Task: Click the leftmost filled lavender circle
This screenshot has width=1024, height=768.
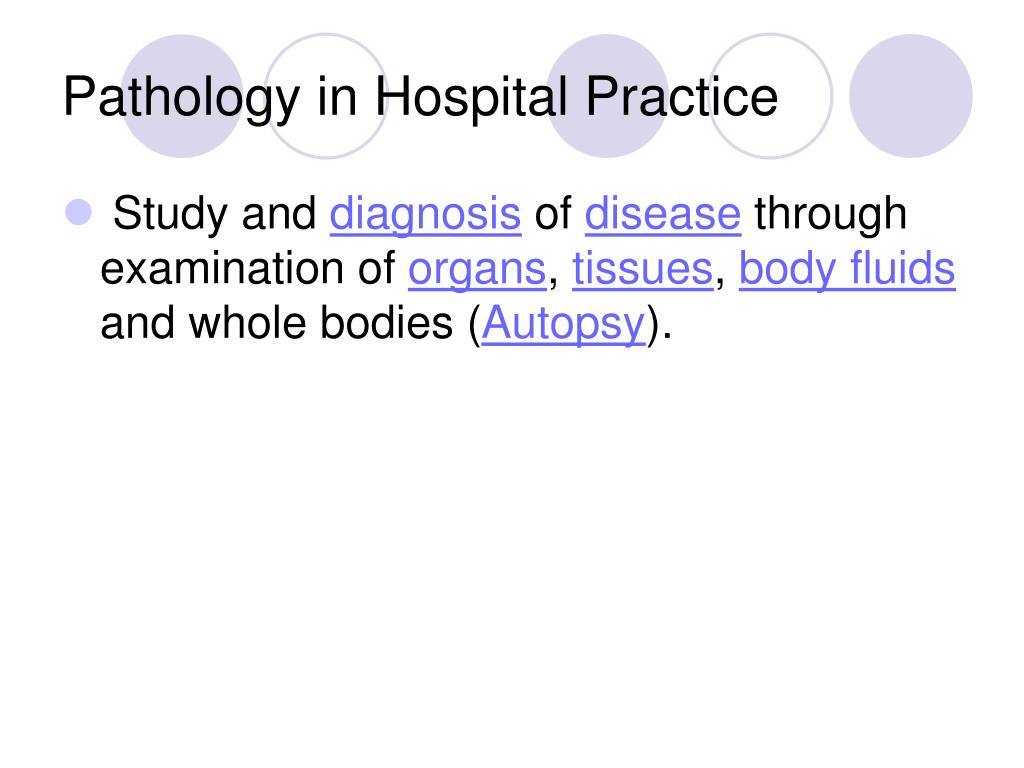Action: tap(182, 96)
